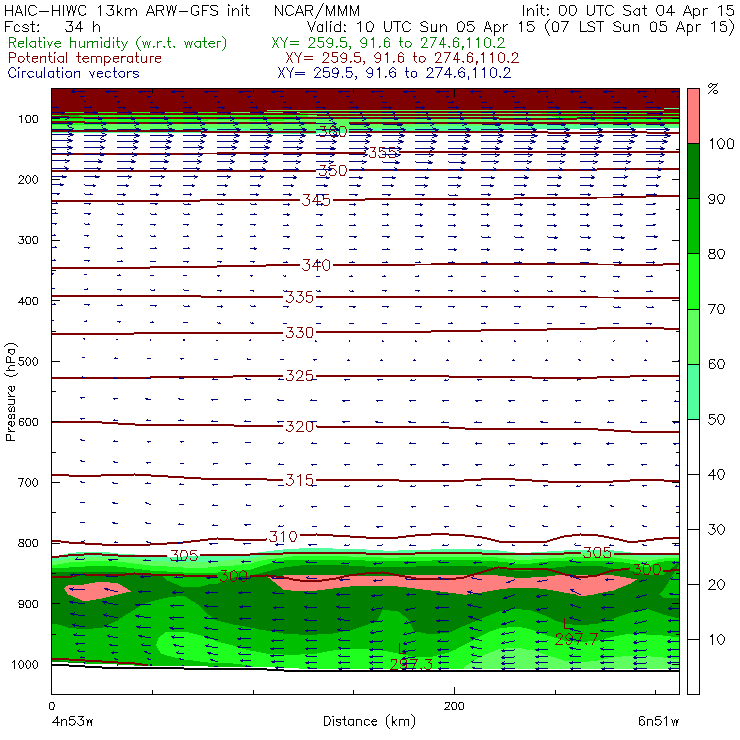The height and width of the screenshot is (740, 740).
Task: Click the 'Pressure (hPa)' axis title
Action: (x=10, y=392)
